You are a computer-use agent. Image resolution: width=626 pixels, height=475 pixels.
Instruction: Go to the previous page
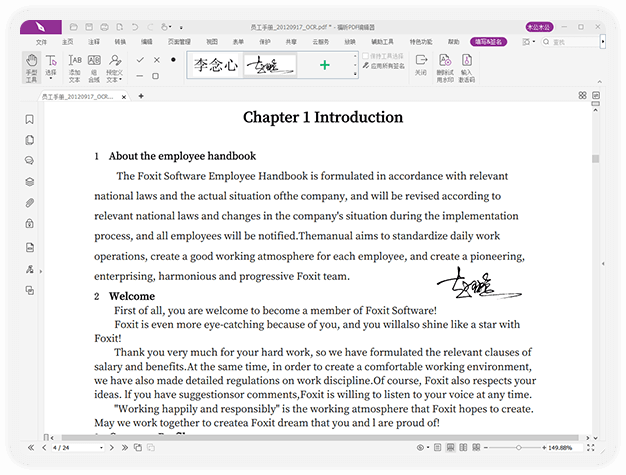point(44,448)
